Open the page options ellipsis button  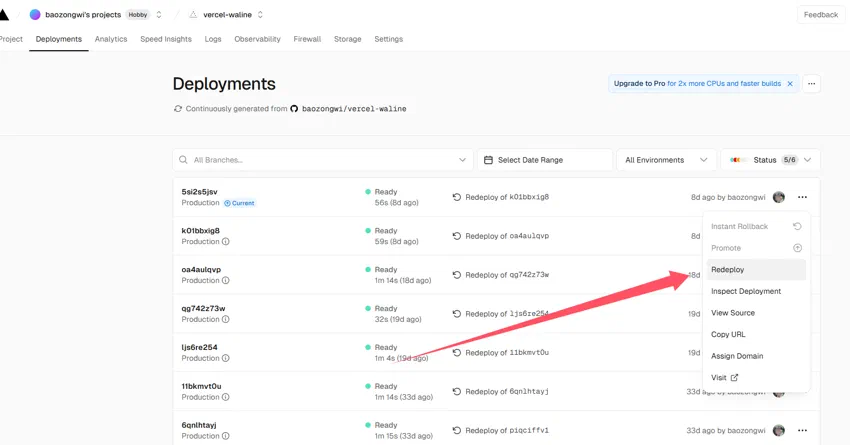click(x=812, y=83)
